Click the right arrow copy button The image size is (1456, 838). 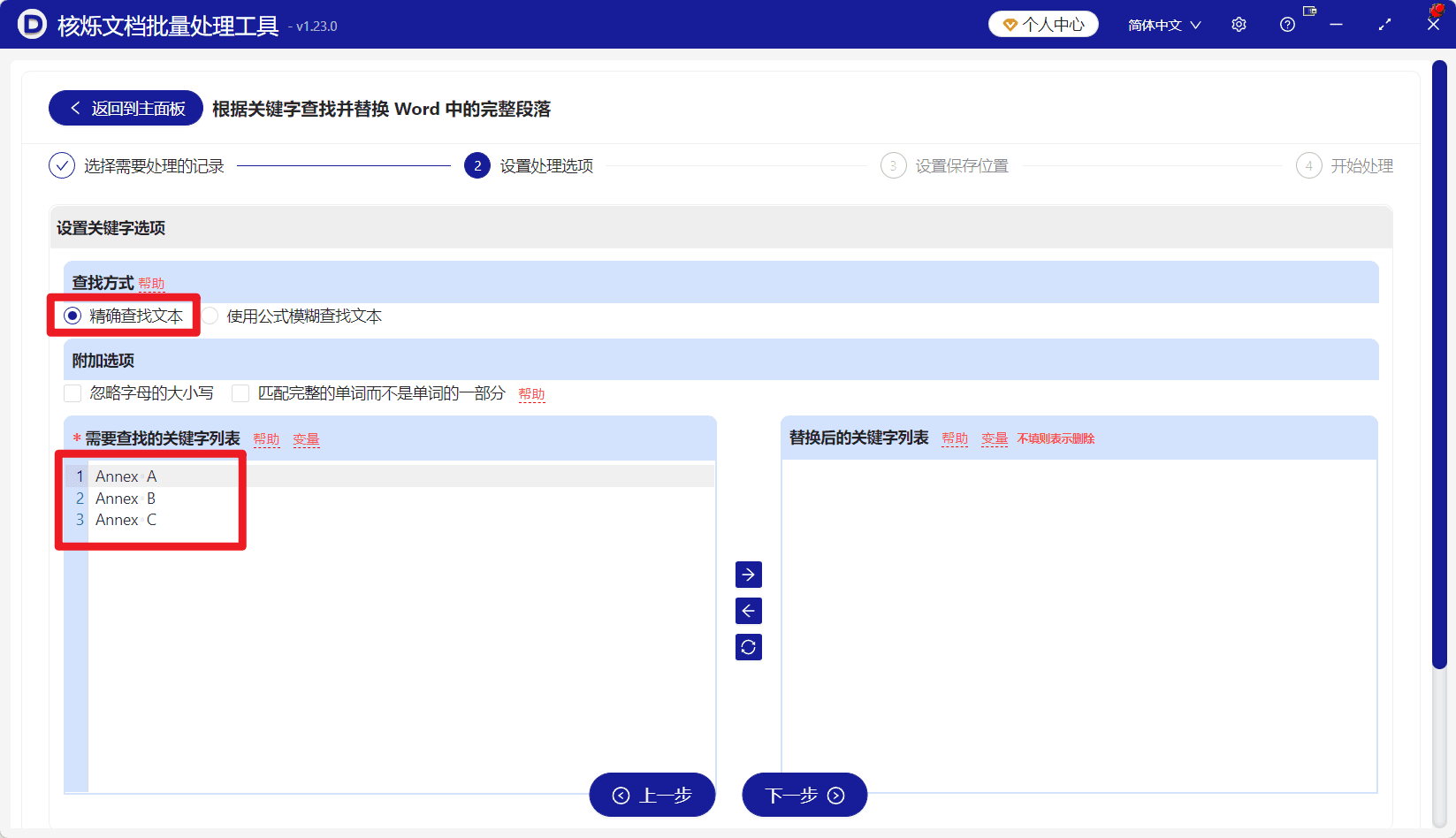click(x=749, y=575)
